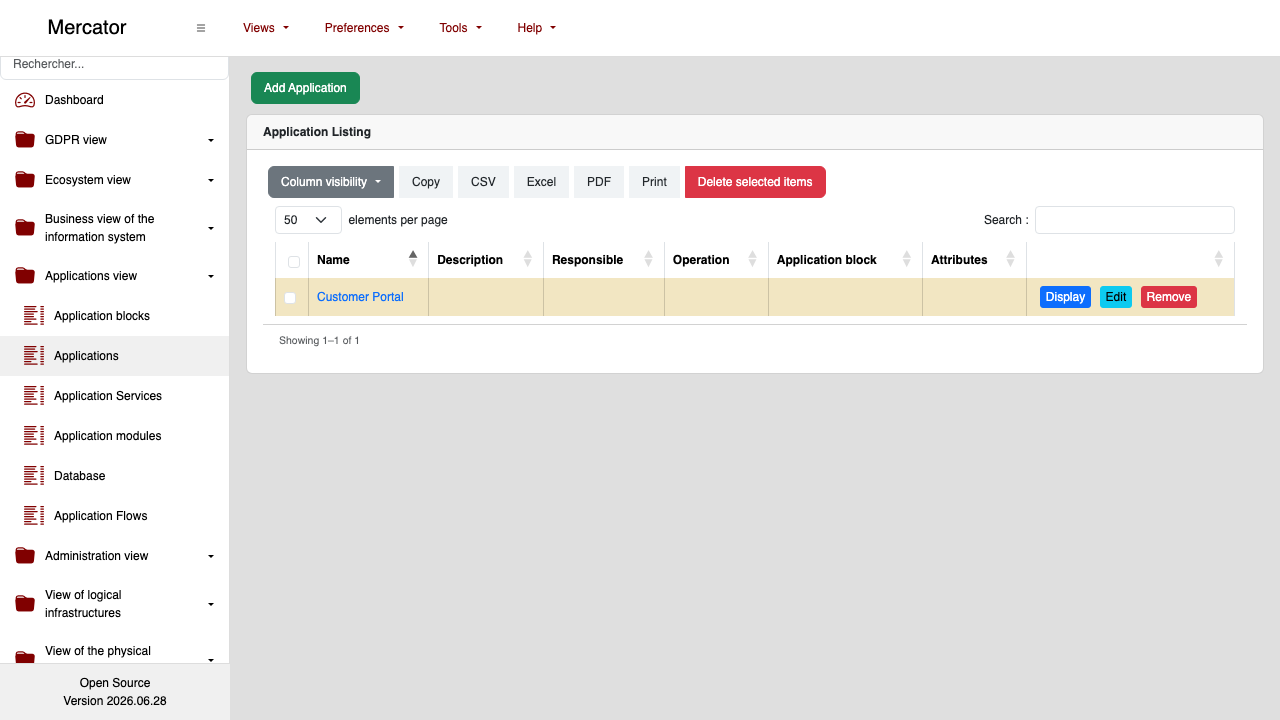The height and width of the screenshot is (720, 1280).
Task: Click the Application Services list icon
Action: coord(34,396)
